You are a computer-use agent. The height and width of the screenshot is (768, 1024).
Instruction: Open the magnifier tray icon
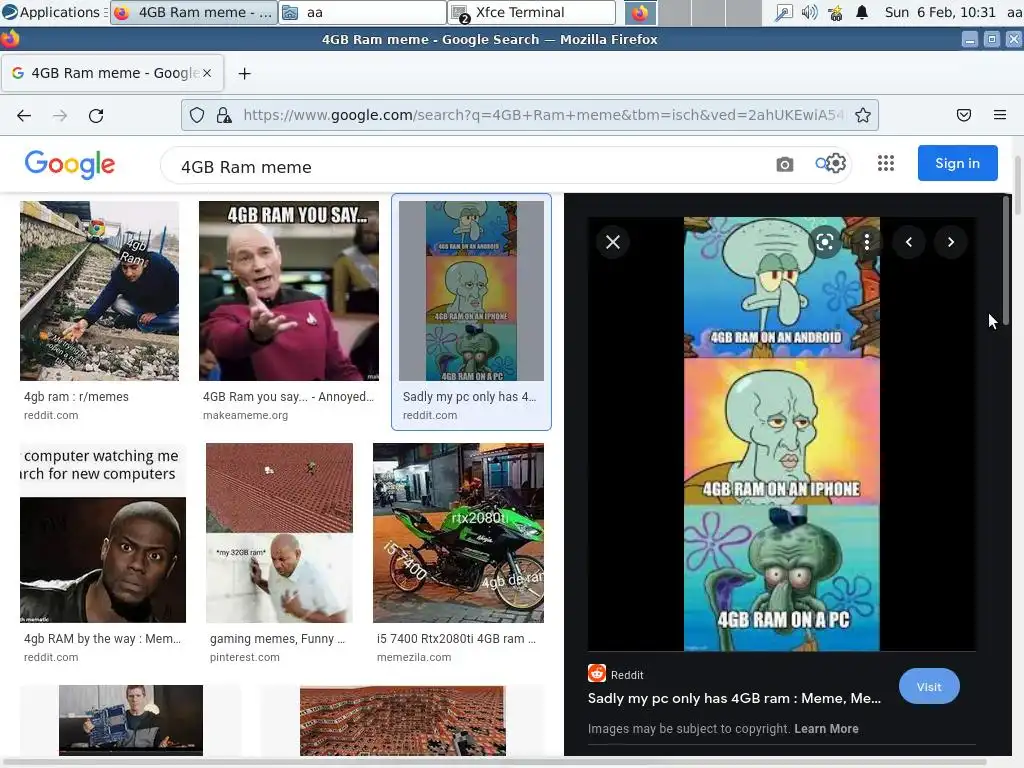tap(783, 12)
